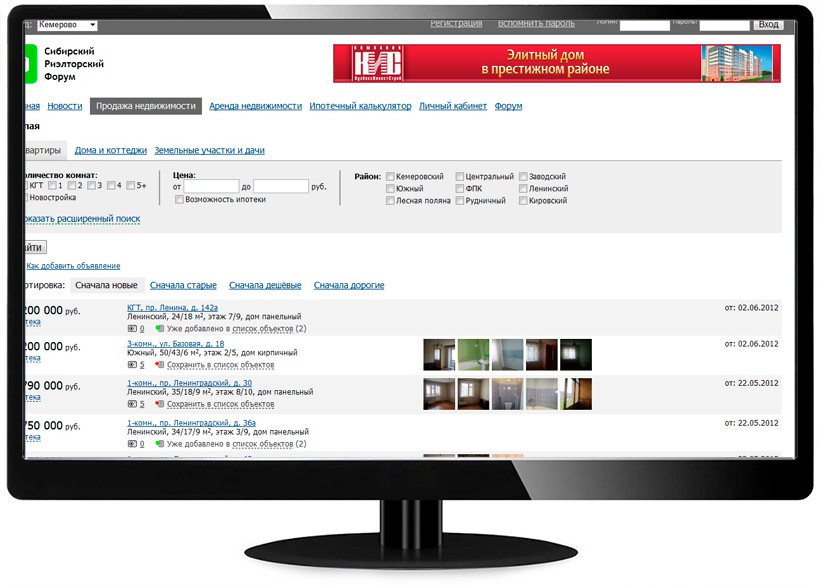820x586 pixels.
Task: Open listing 1-комн., пр. Ленинградский, д. 36а
Action: [191, 423]
